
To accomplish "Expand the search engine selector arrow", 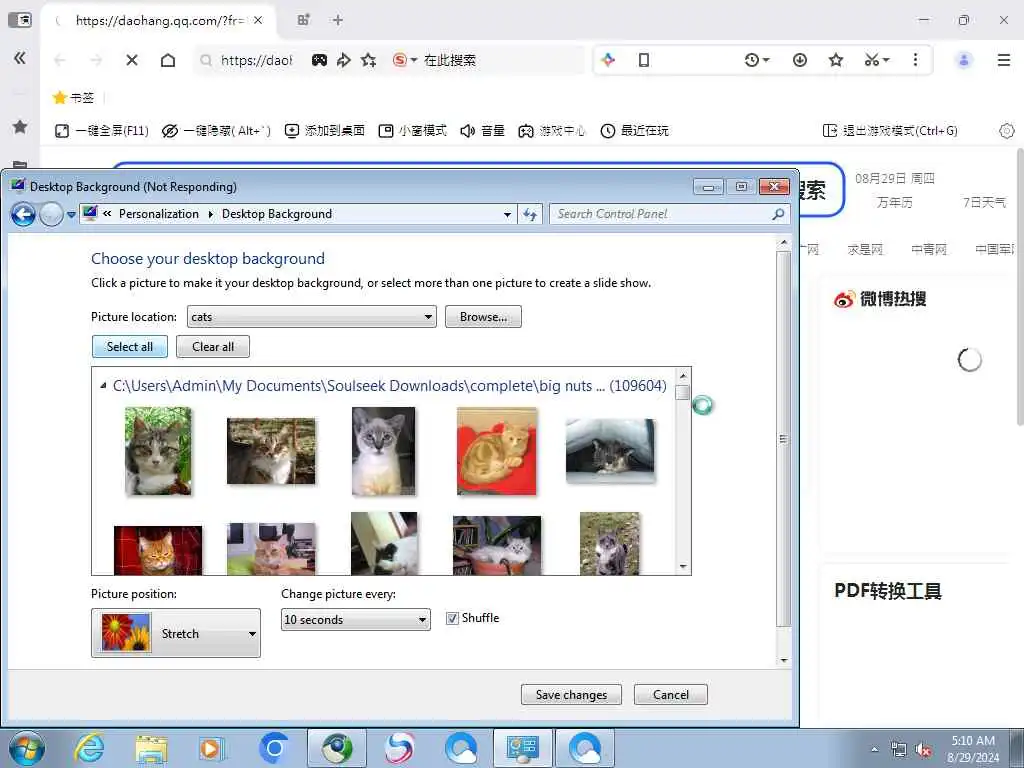I will pyautogui.click(x=414, y=60).
